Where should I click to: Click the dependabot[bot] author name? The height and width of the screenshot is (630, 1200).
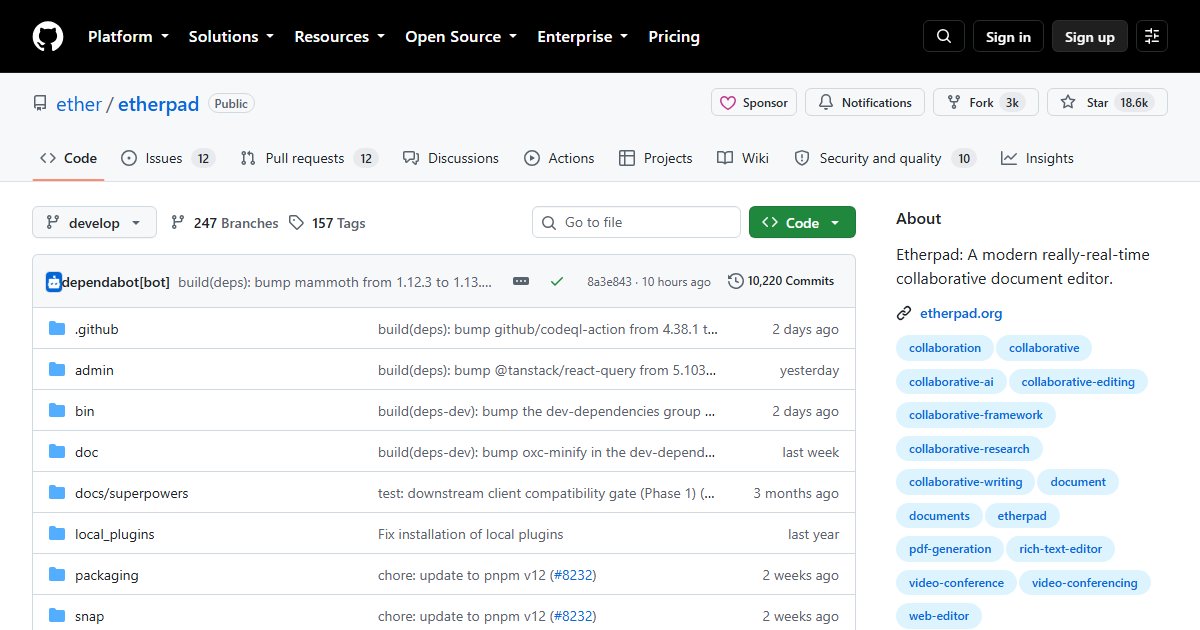click(x=116, y=282)
